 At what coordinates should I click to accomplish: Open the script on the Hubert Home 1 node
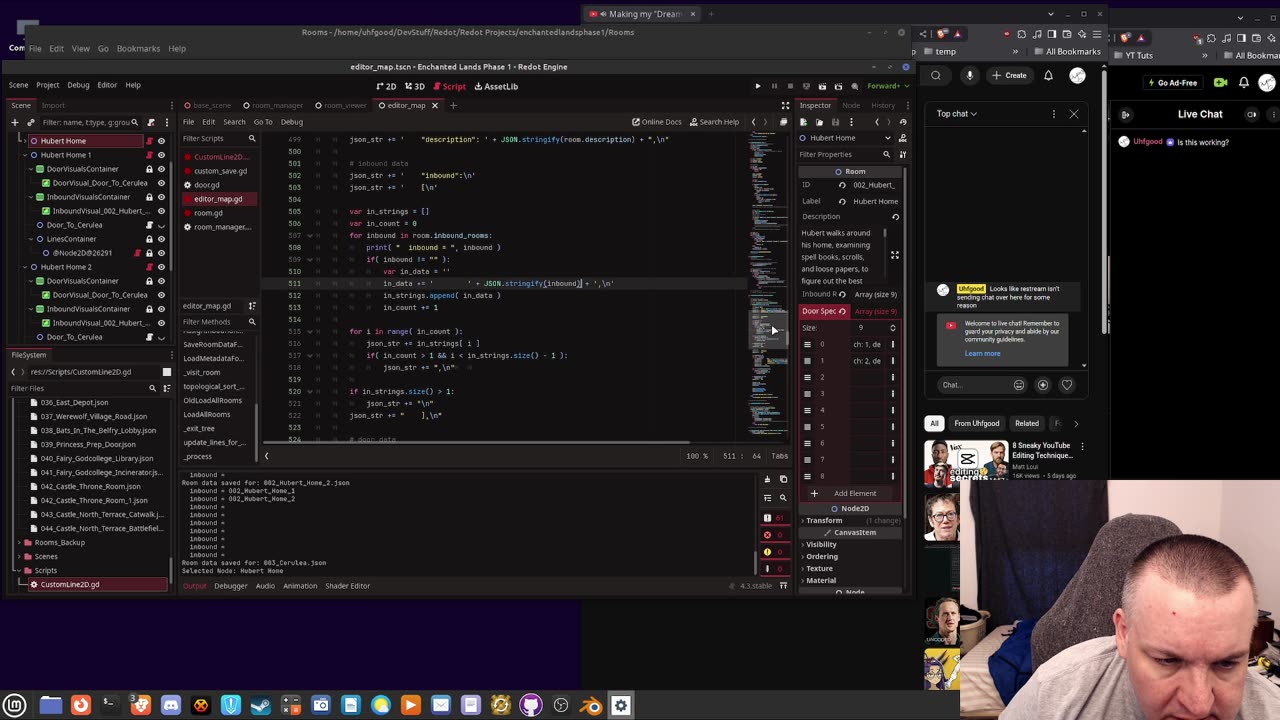point(149,155)
